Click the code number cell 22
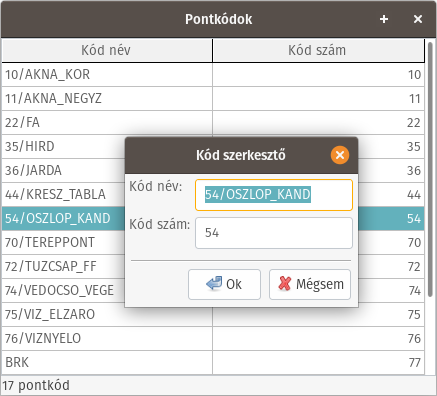The image size is (437, 396). [x=318, y=123]
